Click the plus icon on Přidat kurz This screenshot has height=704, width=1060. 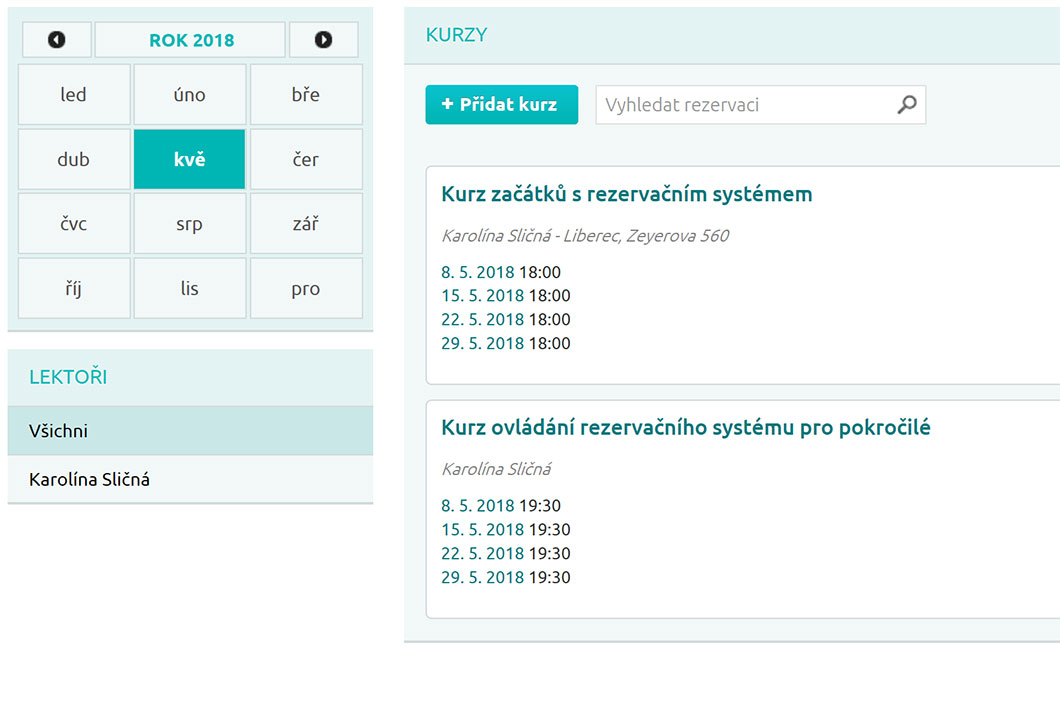[447, 104]
